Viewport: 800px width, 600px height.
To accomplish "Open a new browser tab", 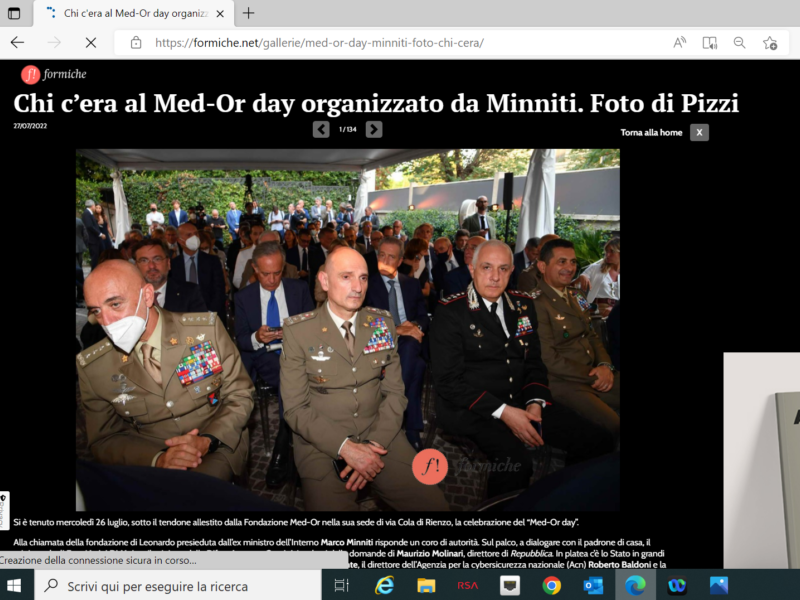I will pyautogui.click(x=249, y=13).
